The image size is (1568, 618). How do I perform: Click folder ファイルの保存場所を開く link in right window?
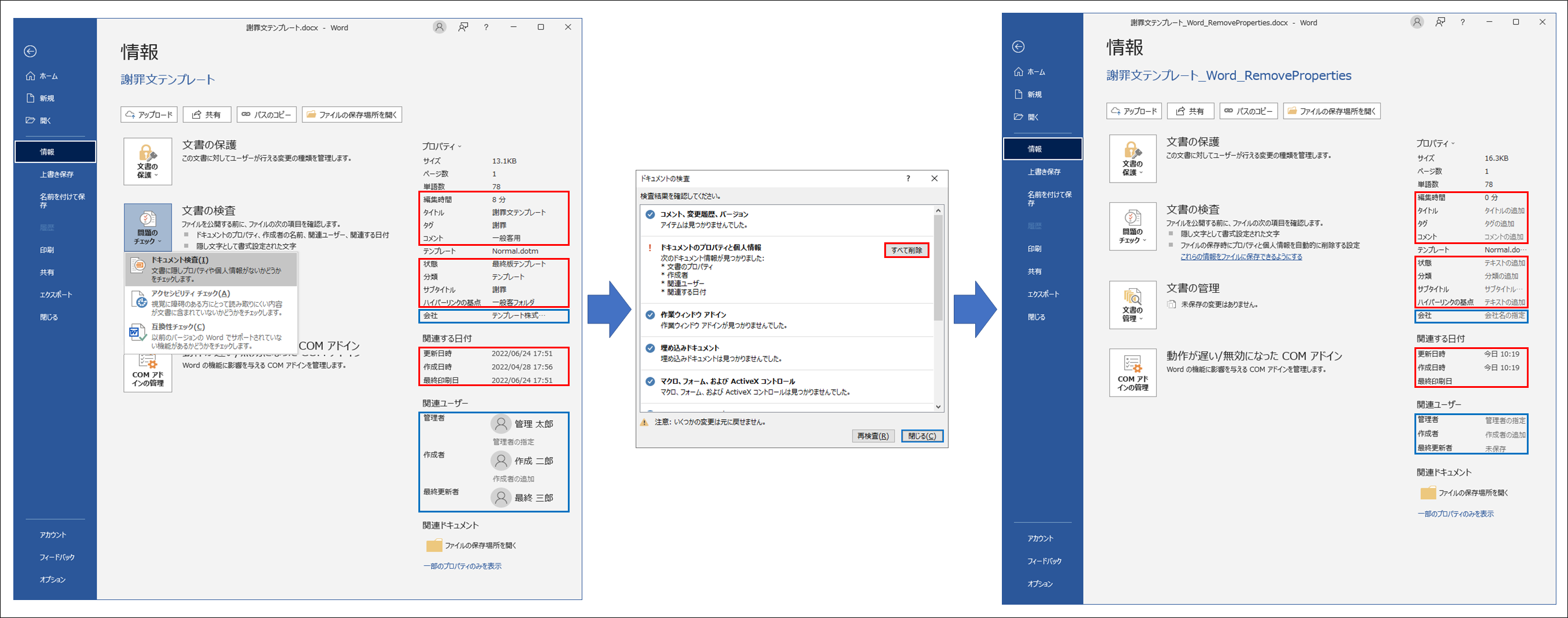click(x=1464, y=493)
